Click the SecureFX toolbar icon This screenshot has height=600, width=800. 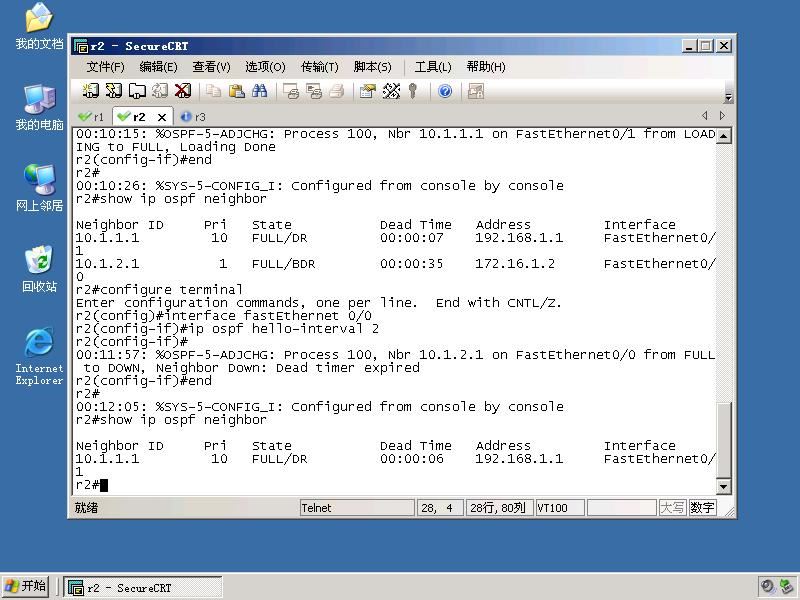[476, 91]
